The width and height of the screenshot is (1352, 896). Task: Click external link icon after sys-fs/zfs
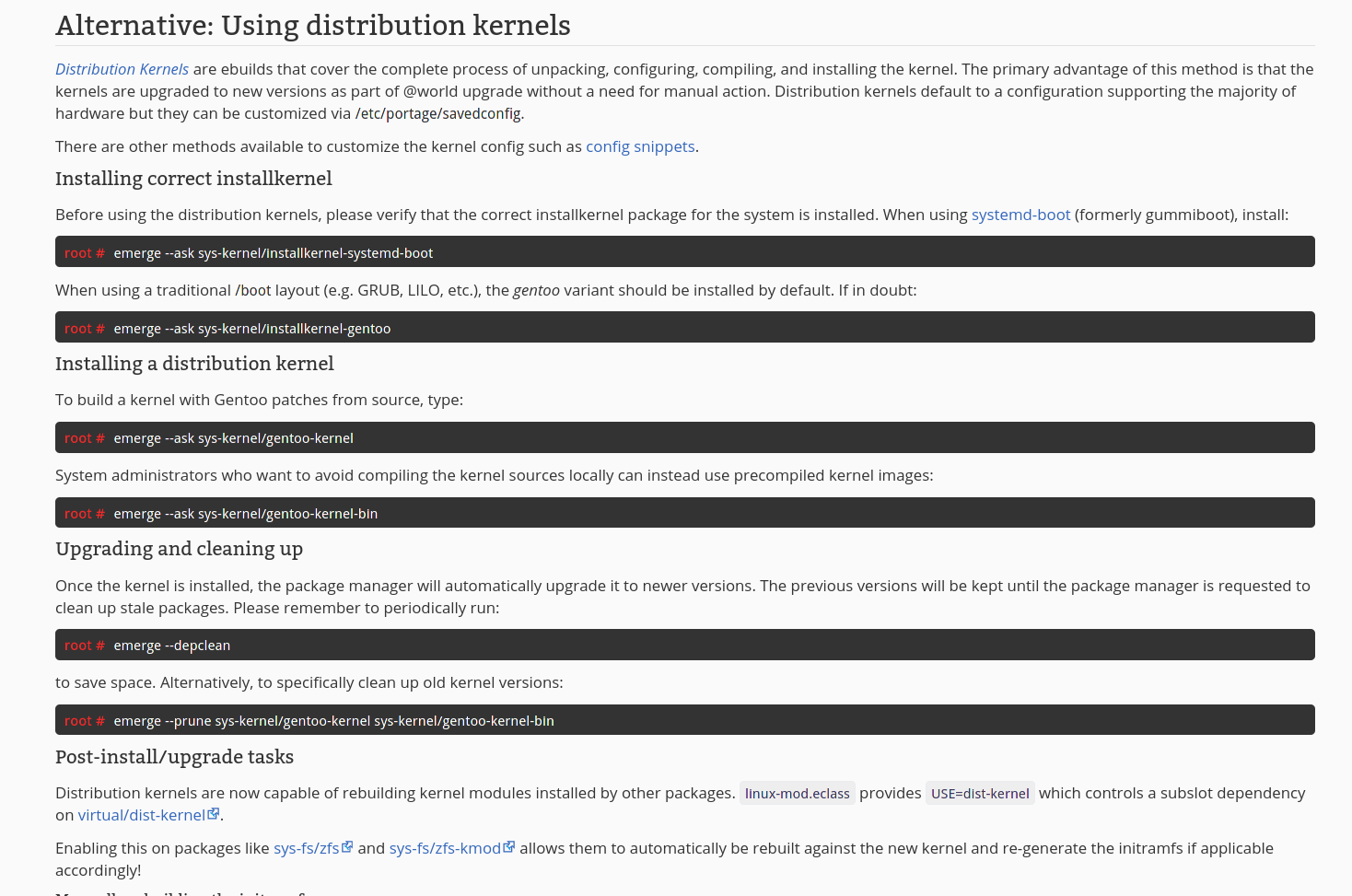coord(347,847)
